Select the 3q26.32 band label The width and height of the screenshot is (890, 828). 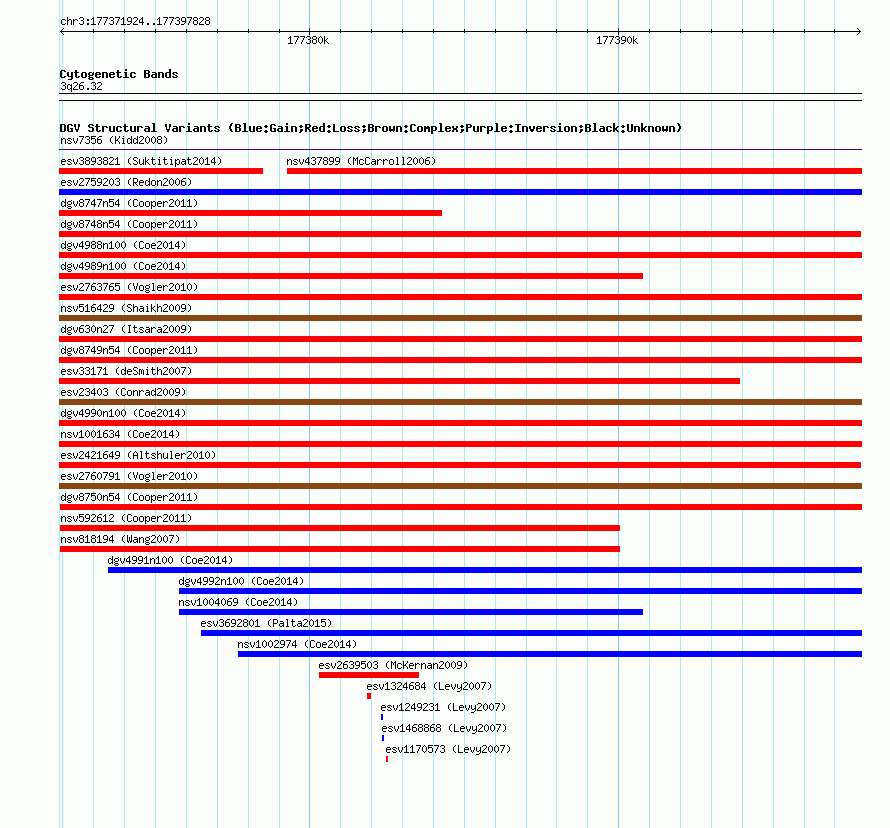81,86
